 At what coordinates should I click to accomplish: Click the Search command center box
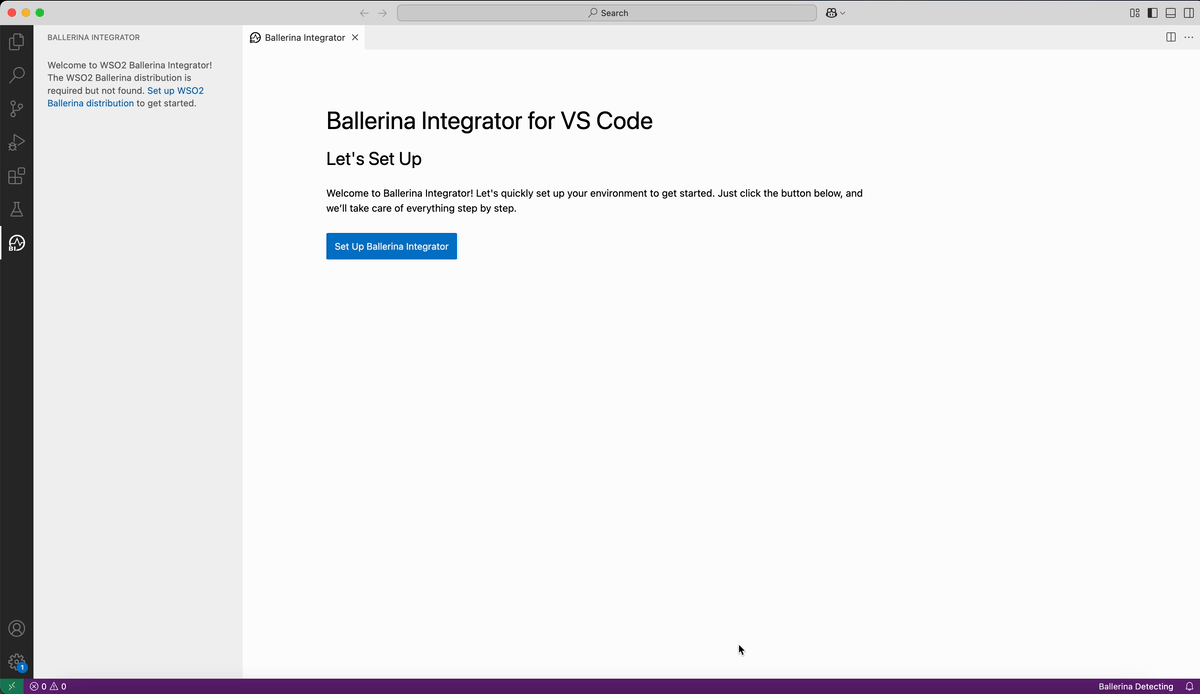click(607, 13)
